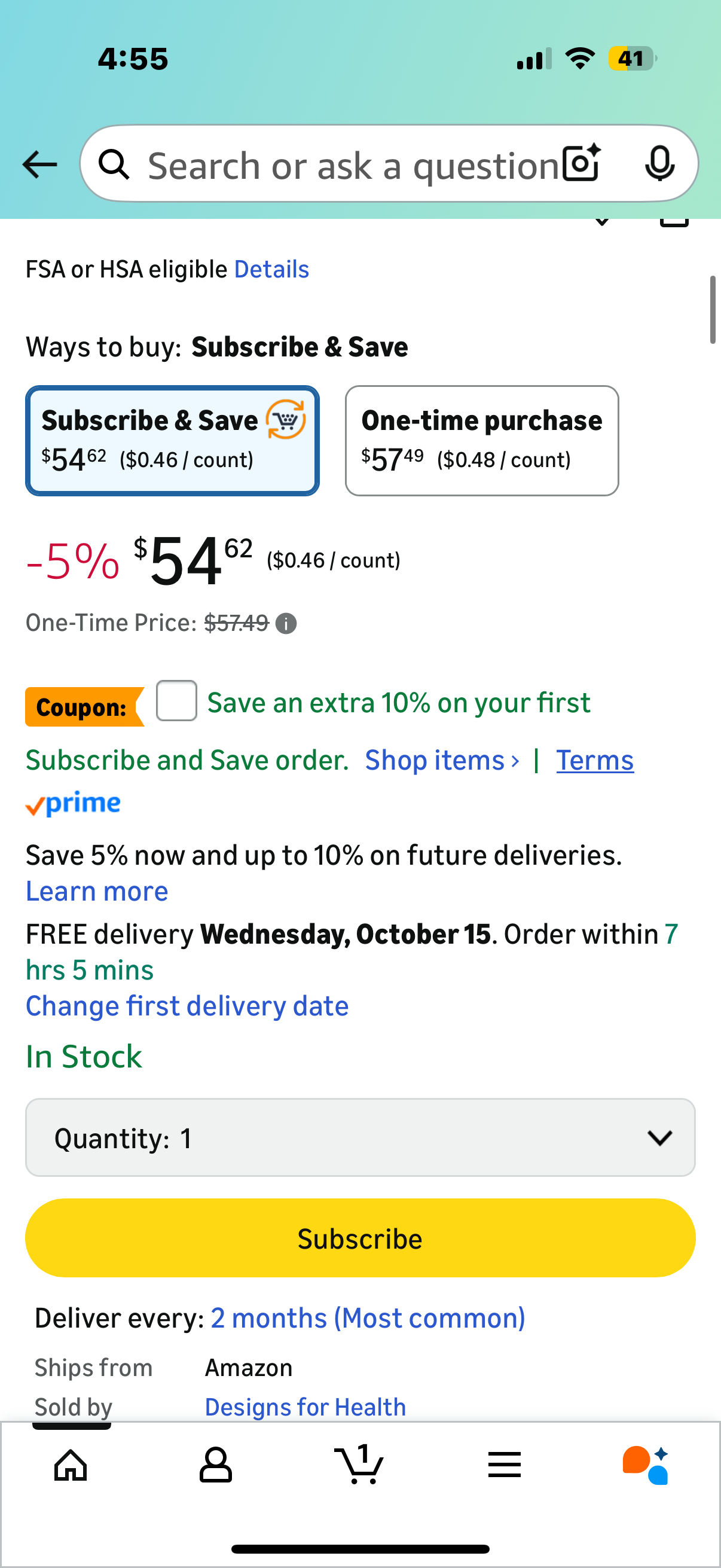The width and height of the screenshot is (721, 1568).
Task: Open the shopping cart icon
Action: (359, 1465)
